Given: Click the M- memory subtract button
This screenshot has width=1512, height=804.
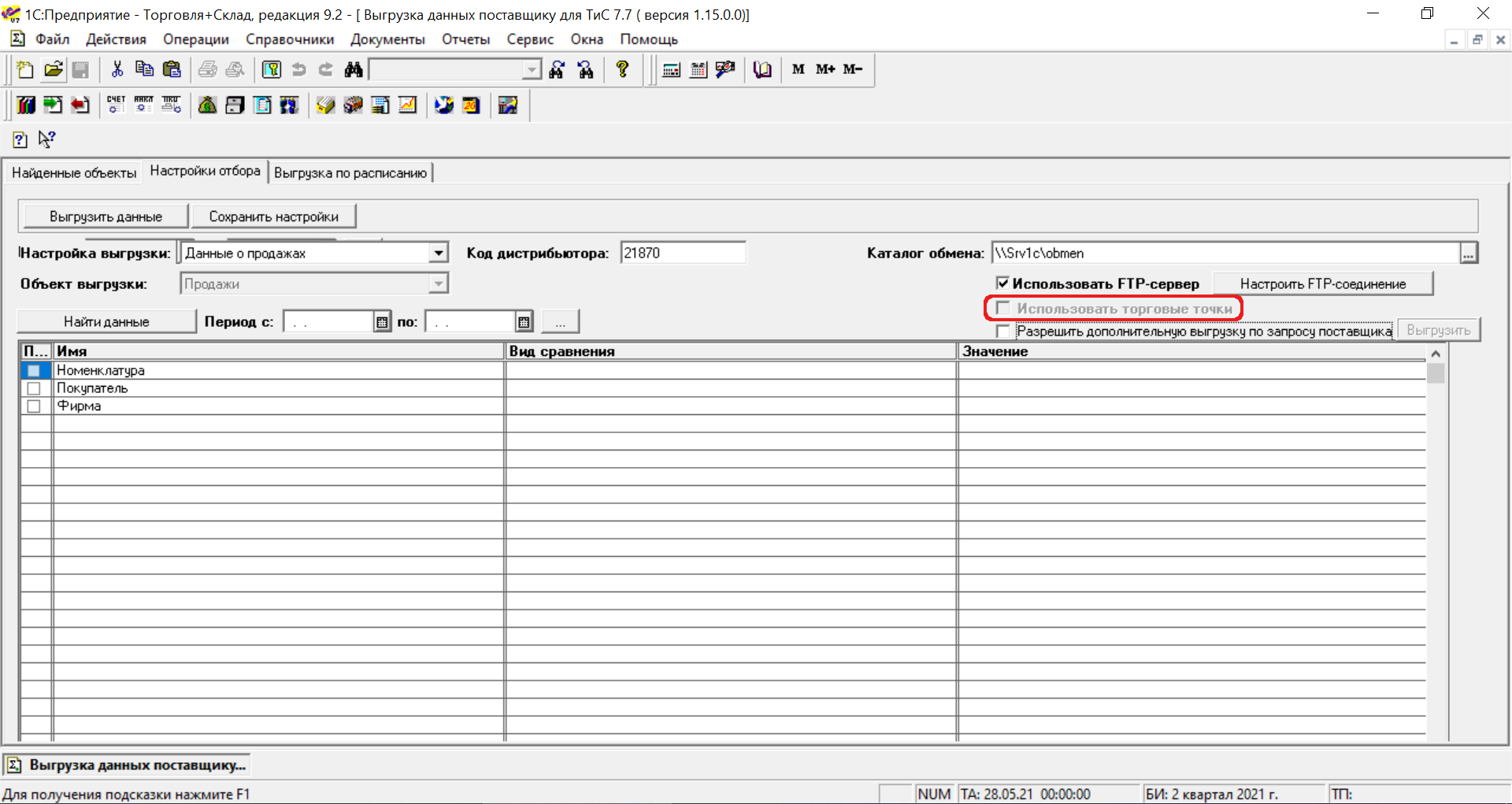Looking at the screenshot, I should coord(853,69).
